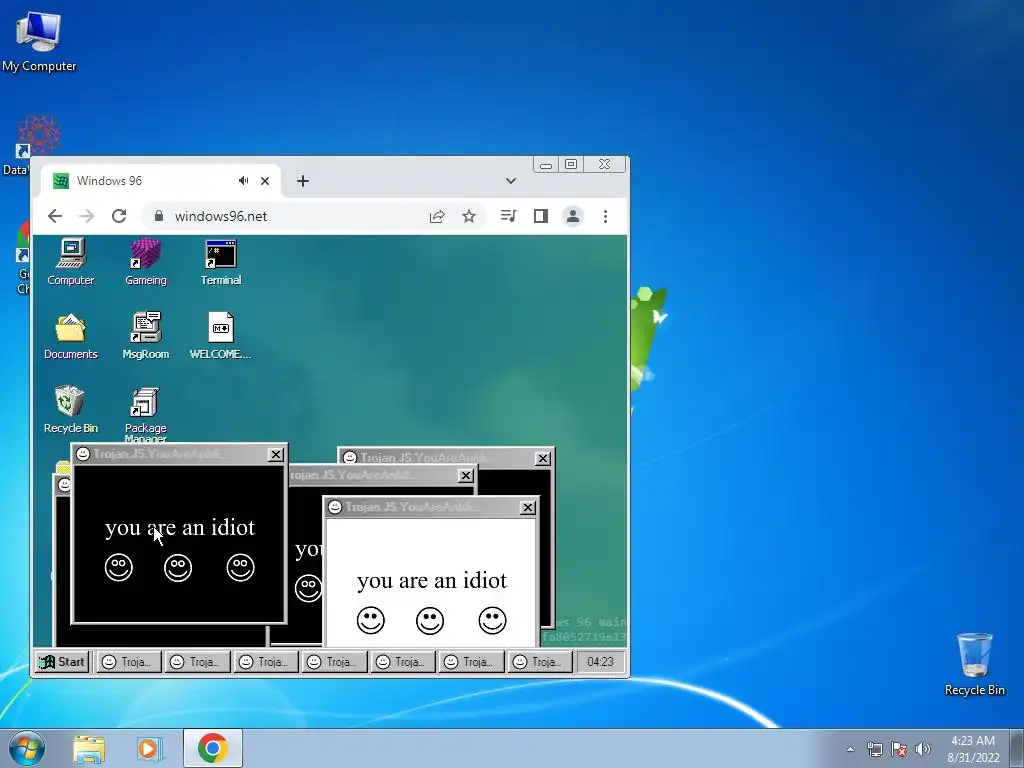Image resolution: width=1024 pixels, height=768 pixels.
Task: Select the second Troja taskbar entry
Action: click(197, 662)
